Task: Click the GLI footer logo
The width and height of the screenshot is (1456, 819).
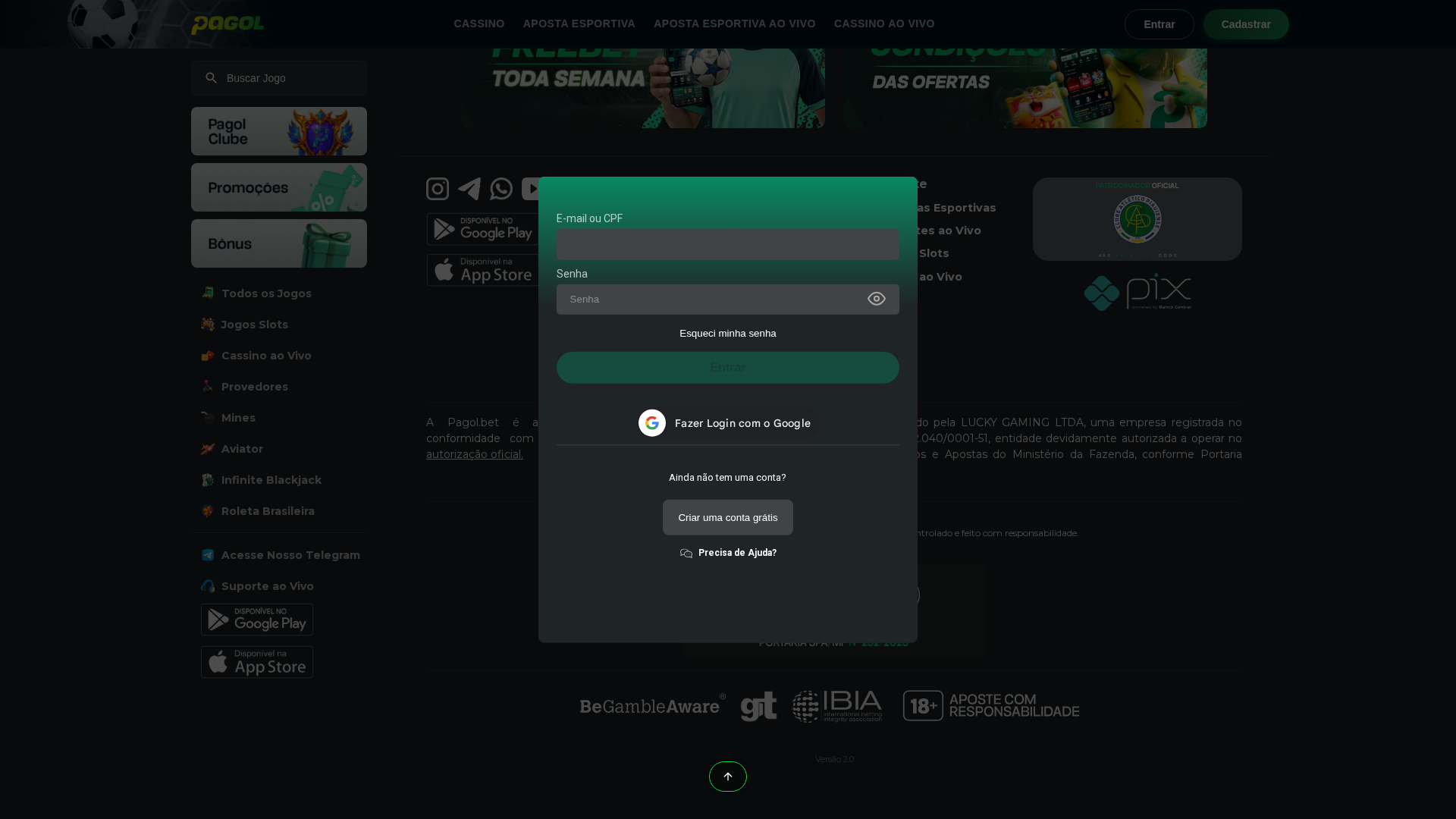Action: [x=759, y=706]
